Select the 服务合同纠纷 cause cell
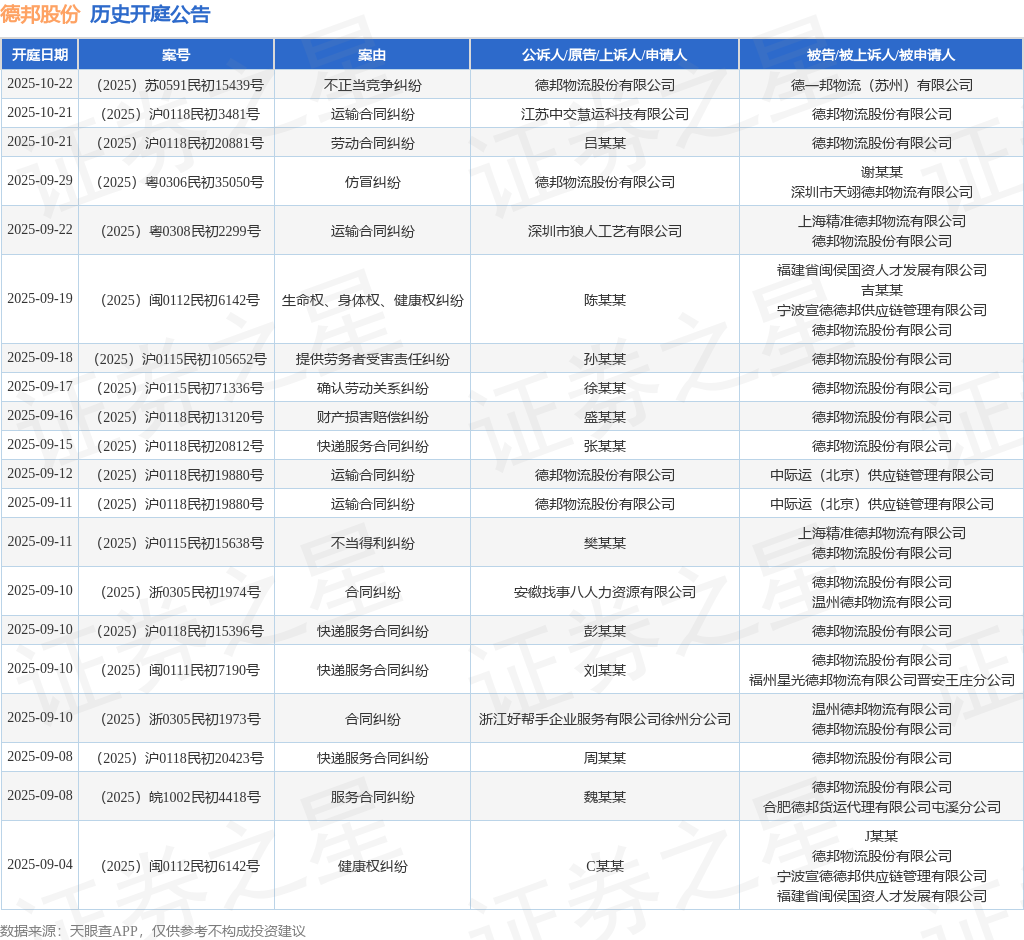 (372, 797)
